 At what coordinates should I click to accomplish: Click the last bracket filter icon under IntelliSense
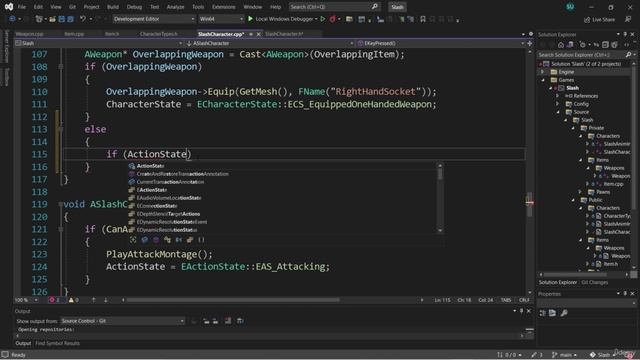coord(201,240)
